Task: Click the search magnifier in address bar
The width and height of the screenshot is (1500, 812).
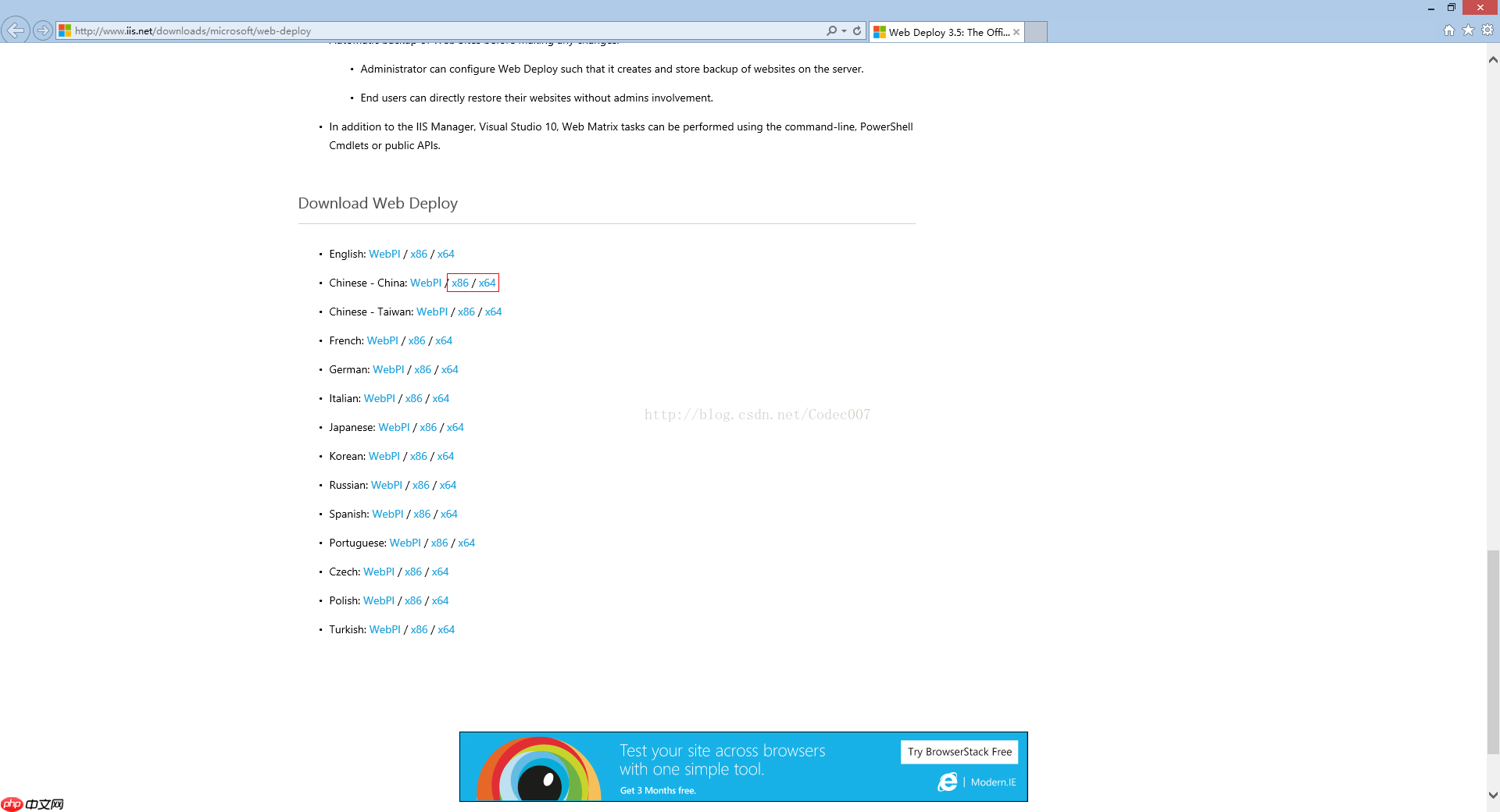Action: tap(831, 30)
